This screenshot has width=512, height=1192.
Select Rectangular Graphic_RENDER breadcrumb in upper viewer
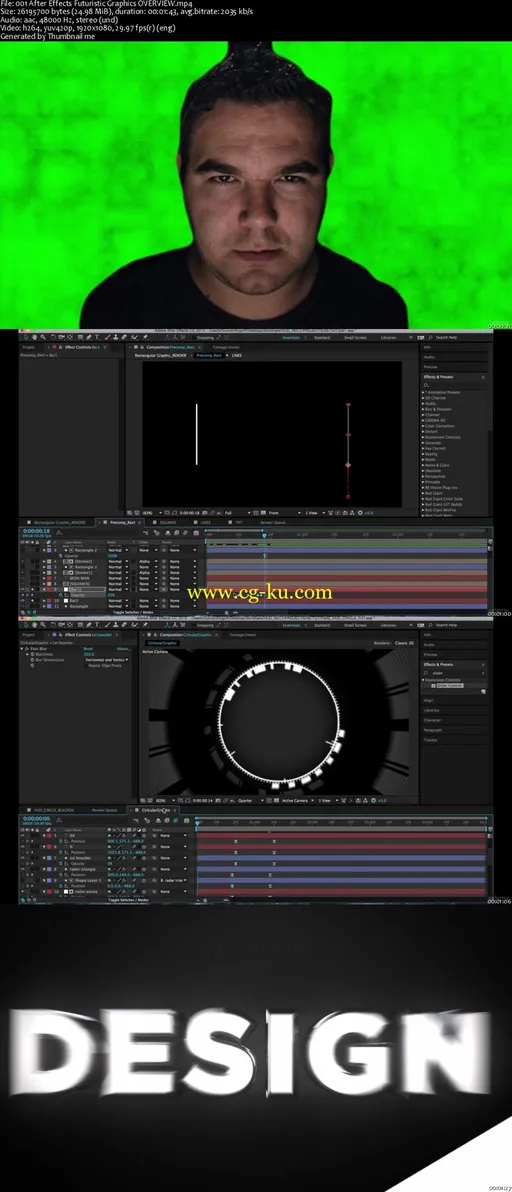(160, 355)
